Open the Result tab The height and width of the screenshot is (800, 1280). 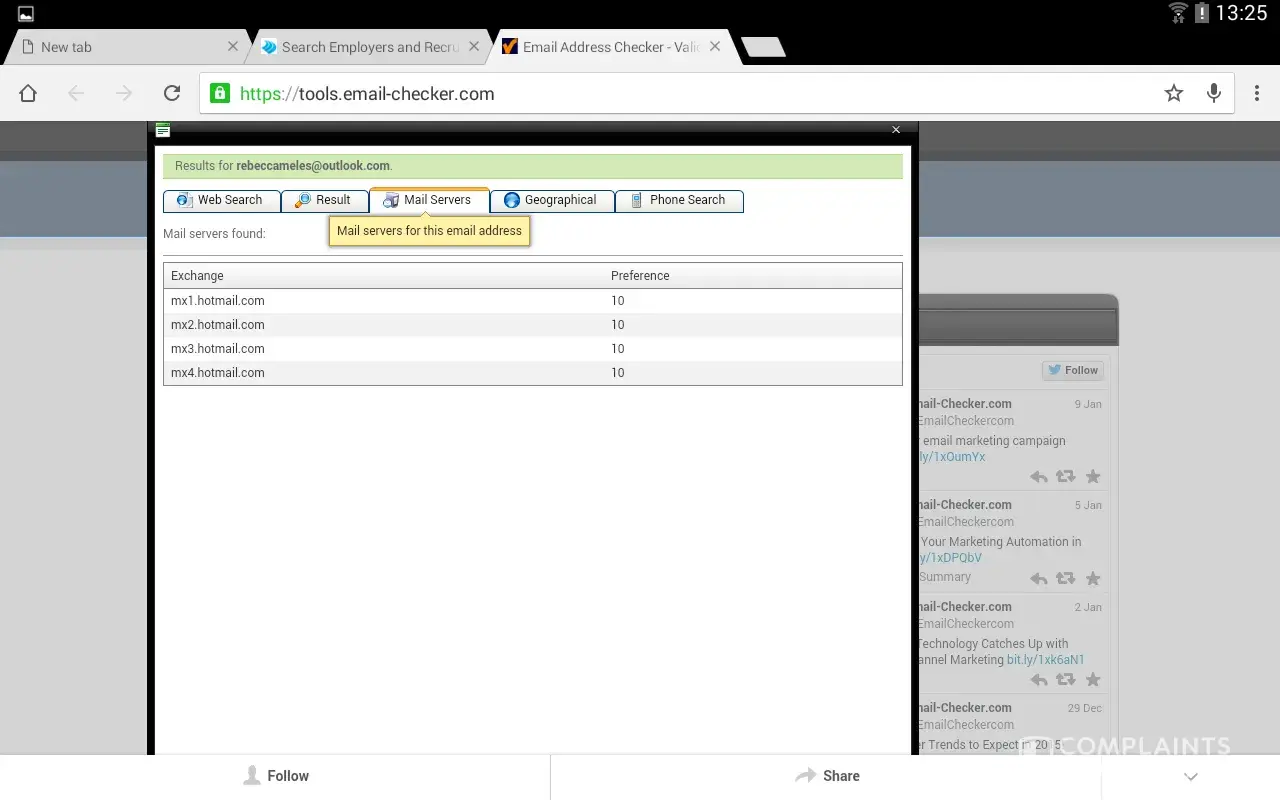pyautogui.click(x=324, y=200)
